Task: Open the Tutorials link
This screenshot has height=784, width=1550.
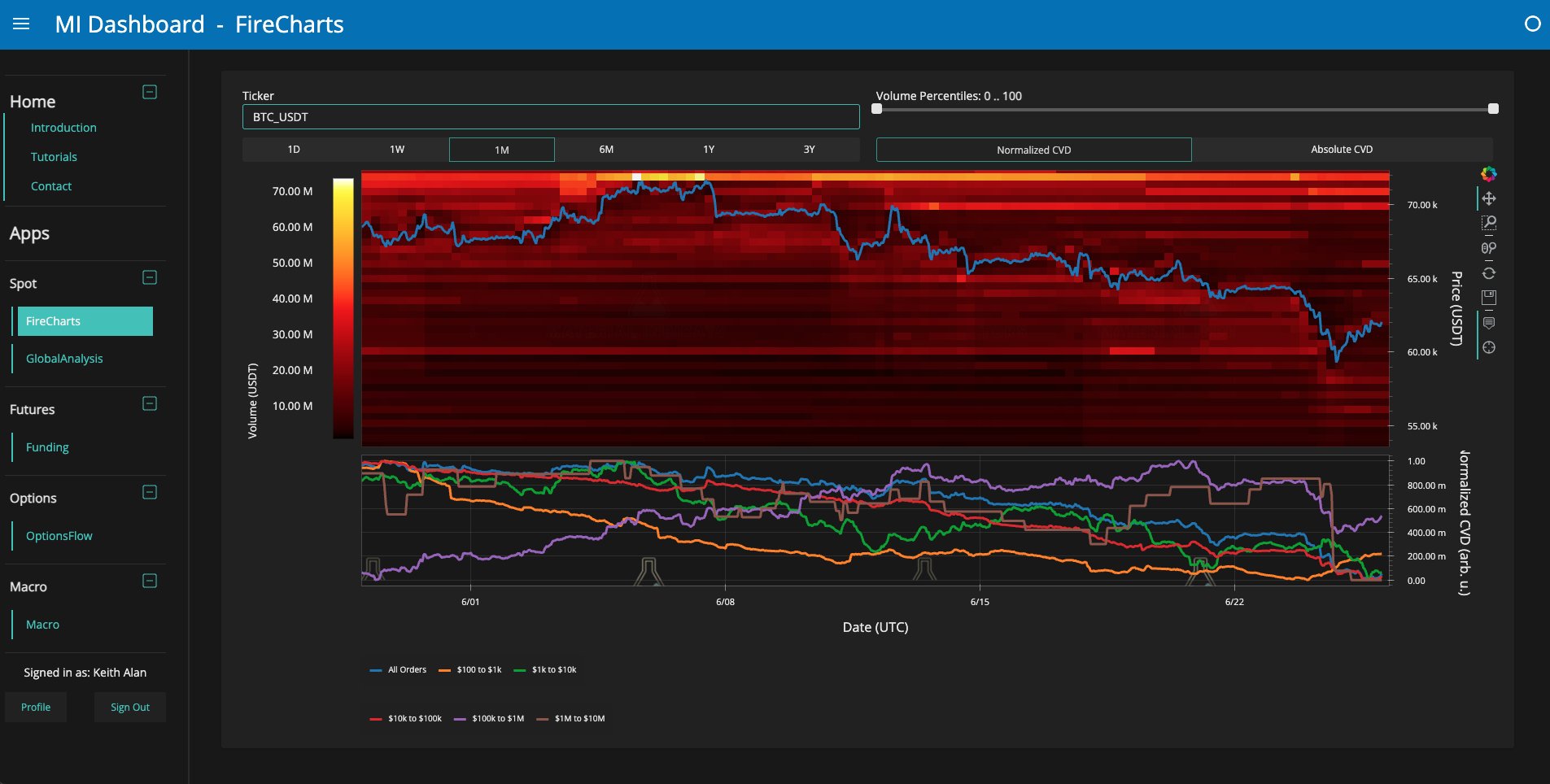Action: (54, 157)
